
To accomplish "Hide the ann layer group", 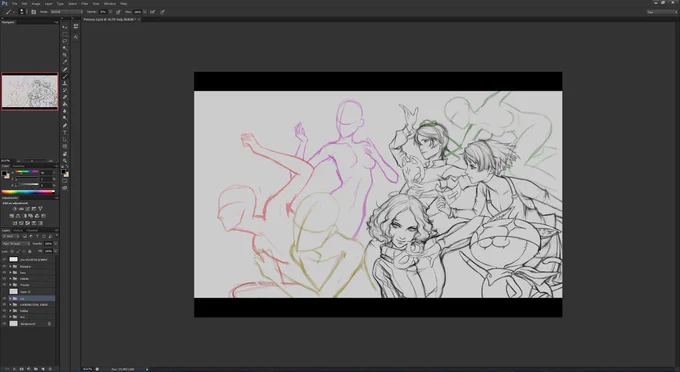I will click(x=4, y=317).
